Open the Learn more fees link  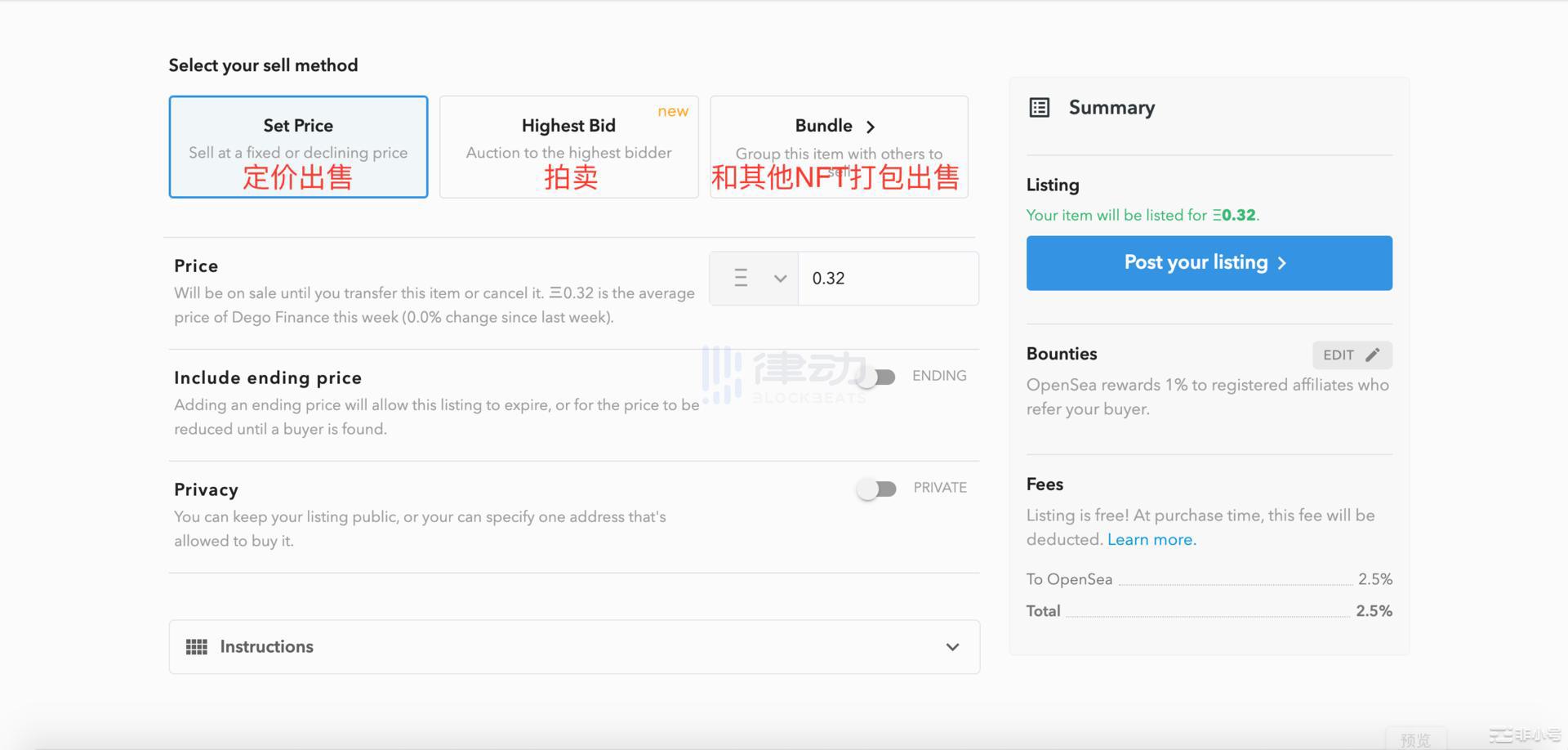pos(1151,540)
